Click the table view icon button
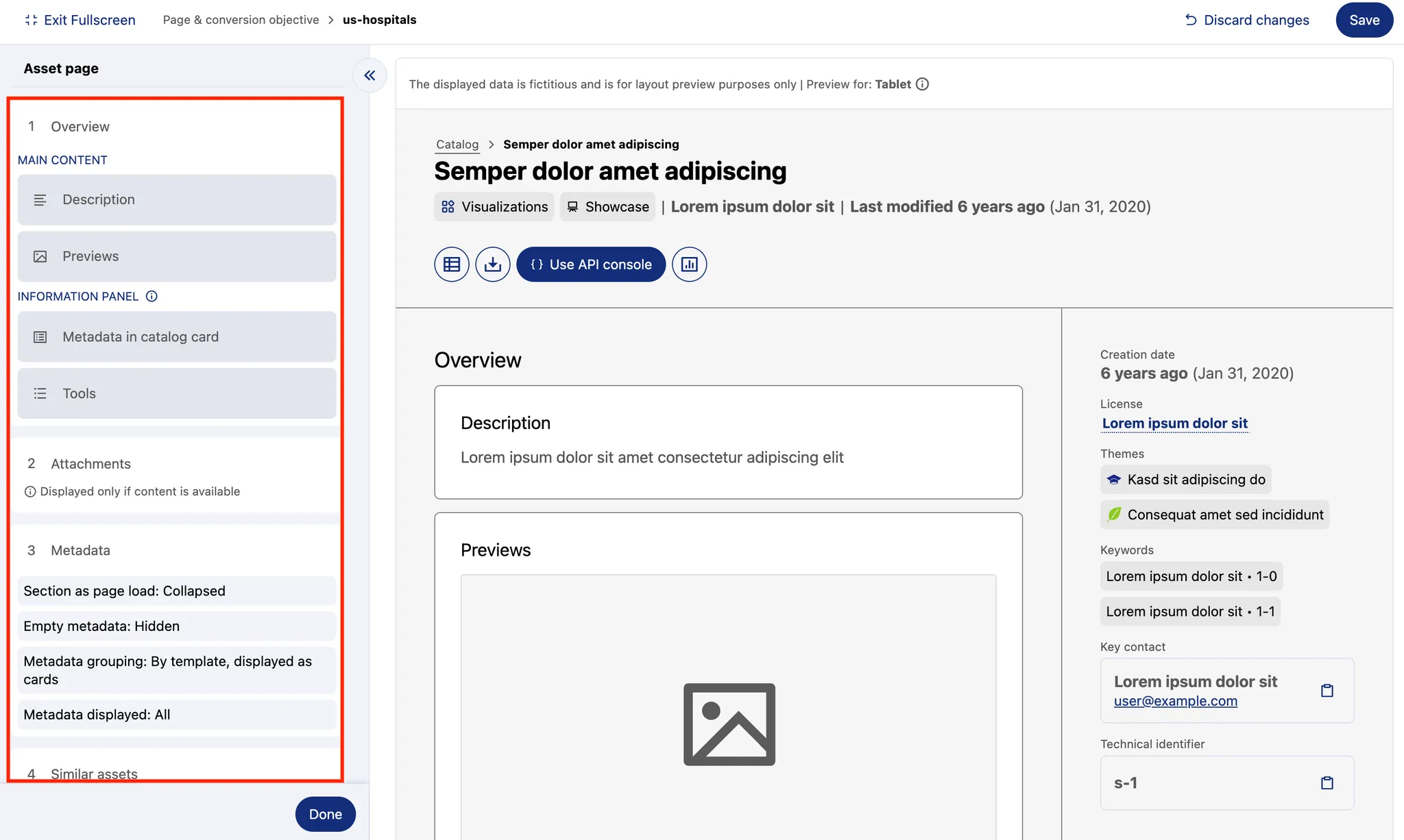 coord(452,264)
